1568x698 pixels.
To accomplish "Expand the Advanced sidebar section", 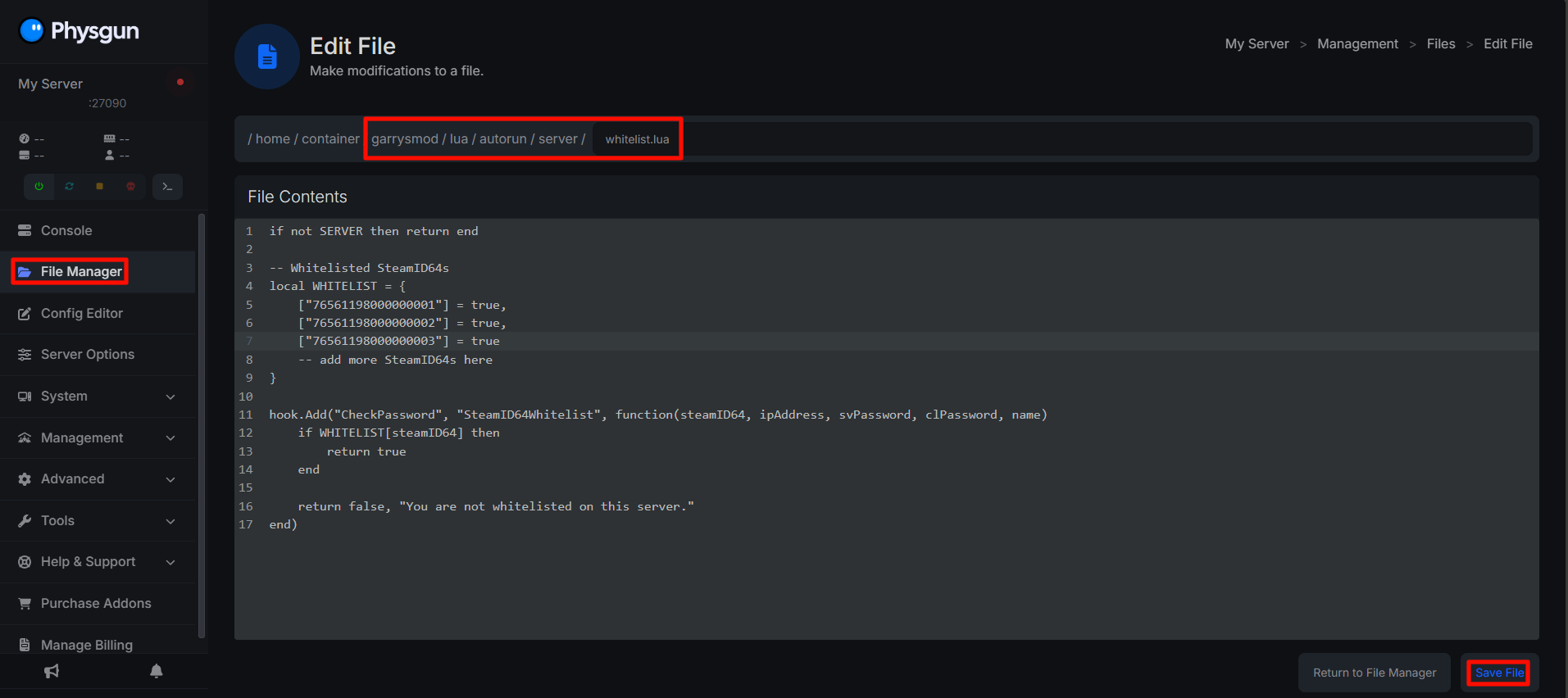I will coord(97,479).
